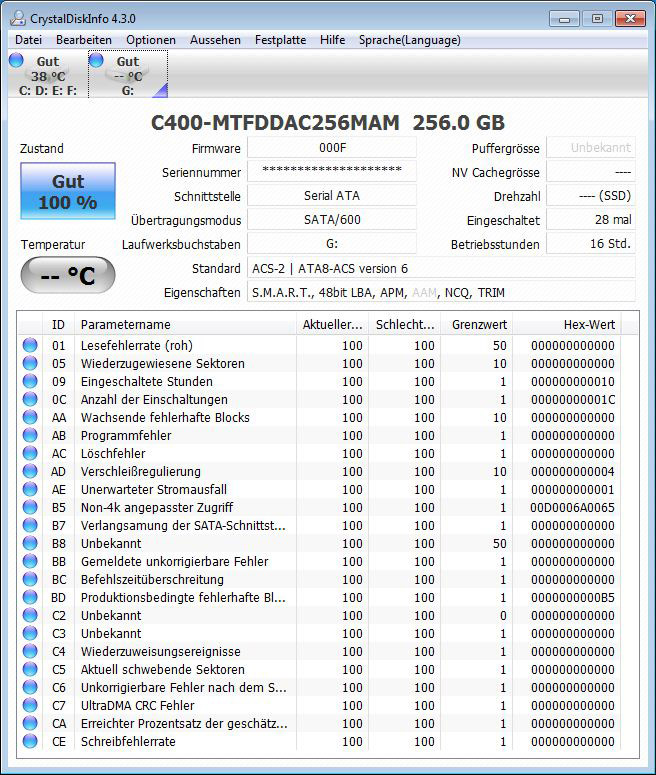Sort by Parametername column header

pos(185,325)
